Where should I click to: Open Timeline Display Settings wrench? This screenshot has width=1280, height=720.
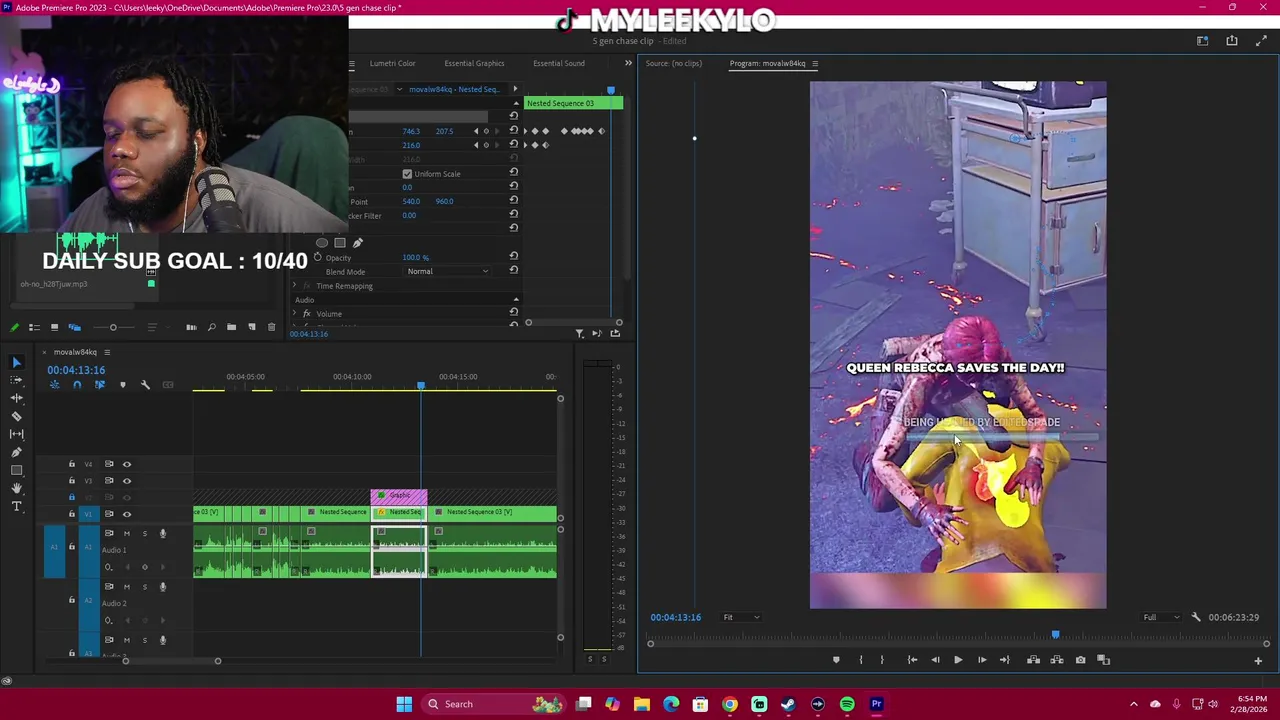(x=145, y=385)
